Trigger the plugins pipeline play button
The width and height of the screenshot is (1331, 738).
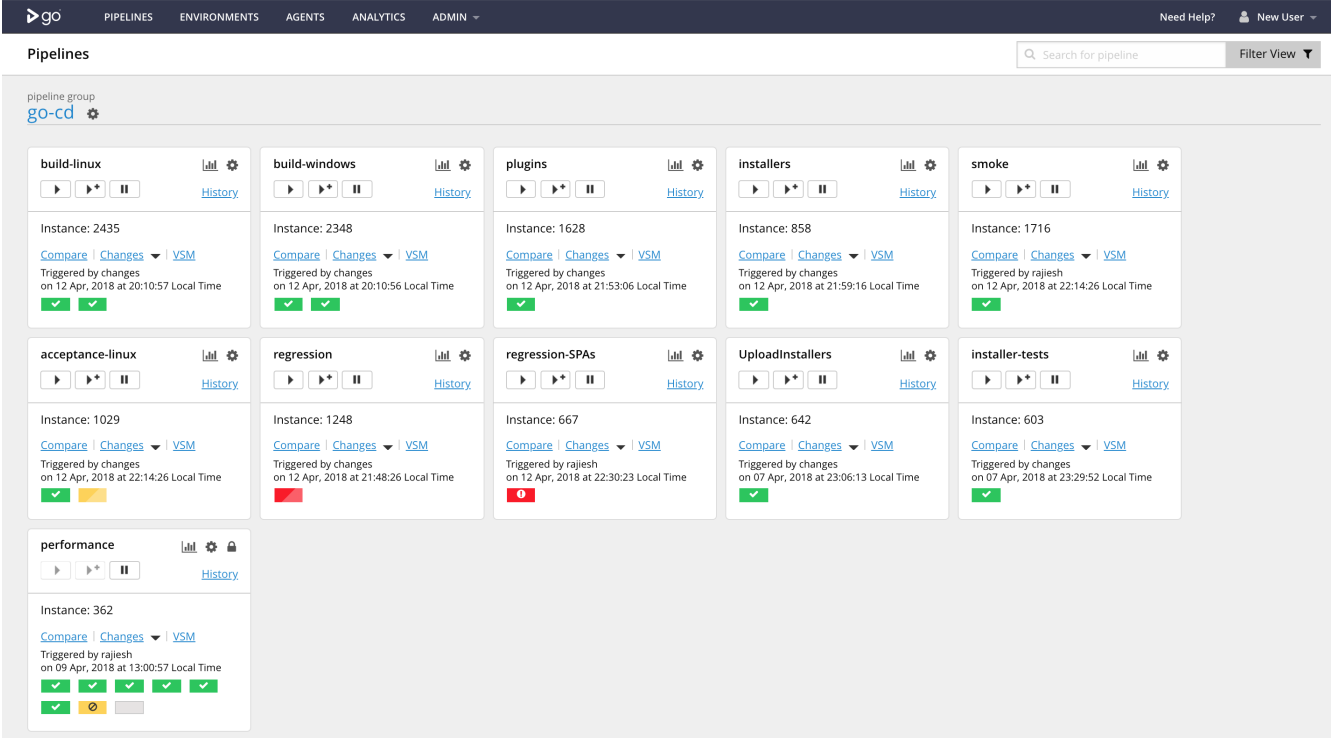point(521,189)
